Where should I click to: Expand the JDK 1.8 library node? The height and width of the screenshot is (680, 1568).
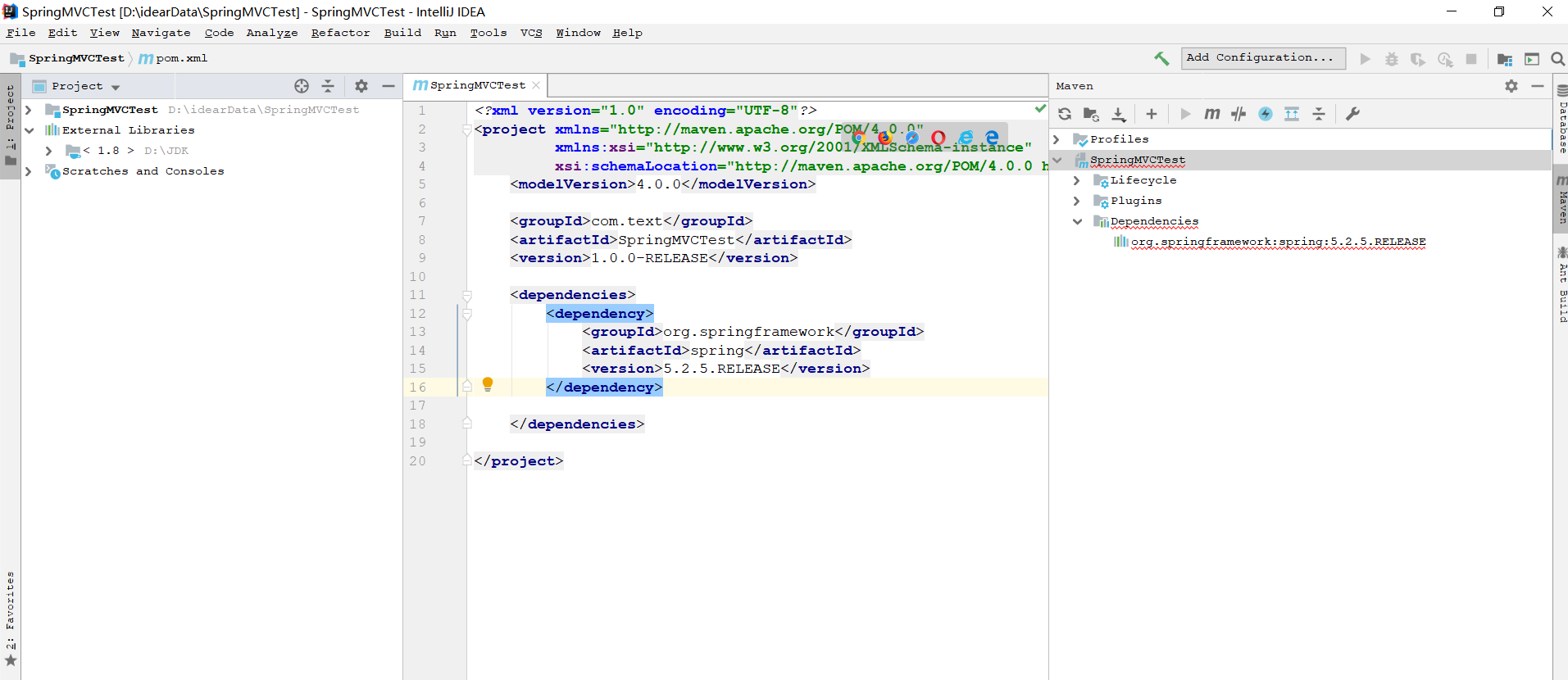click(49, 151)
